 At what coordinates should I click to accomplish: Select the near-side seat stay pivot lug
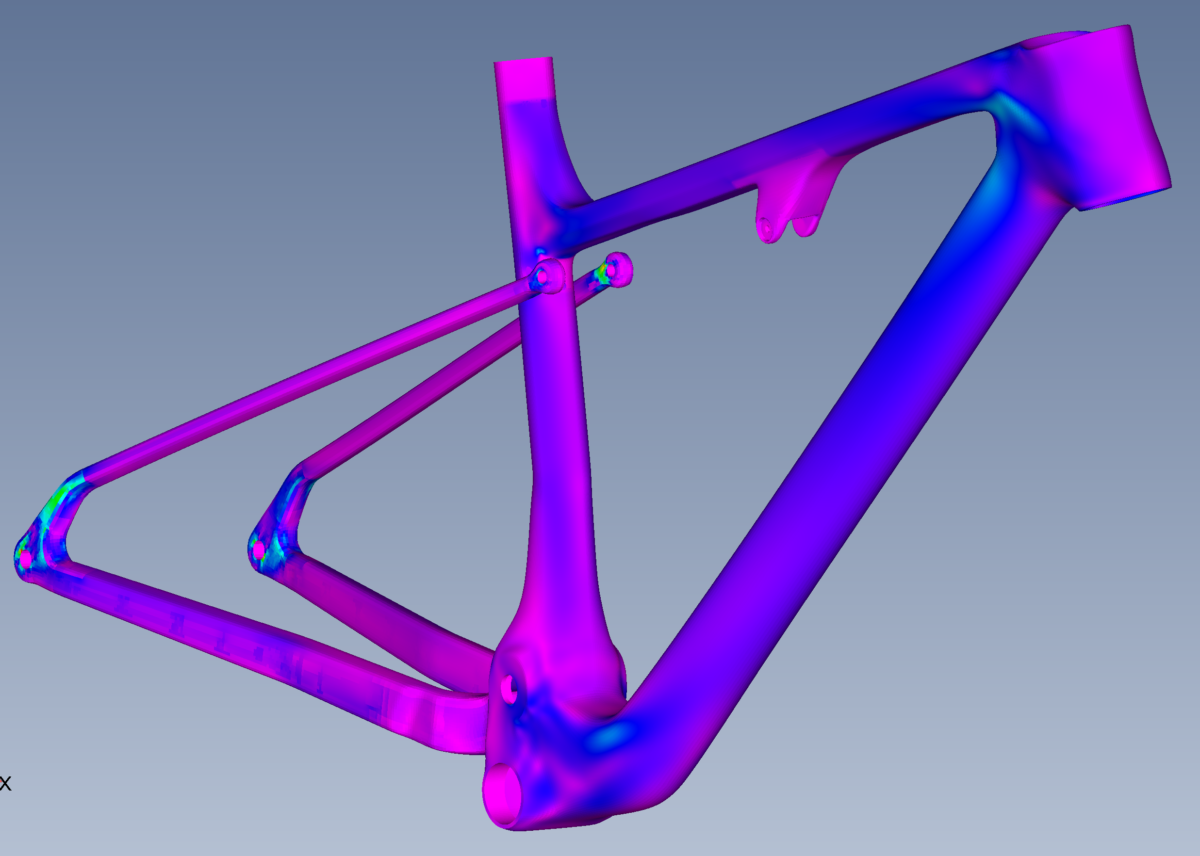pos(547,274)
